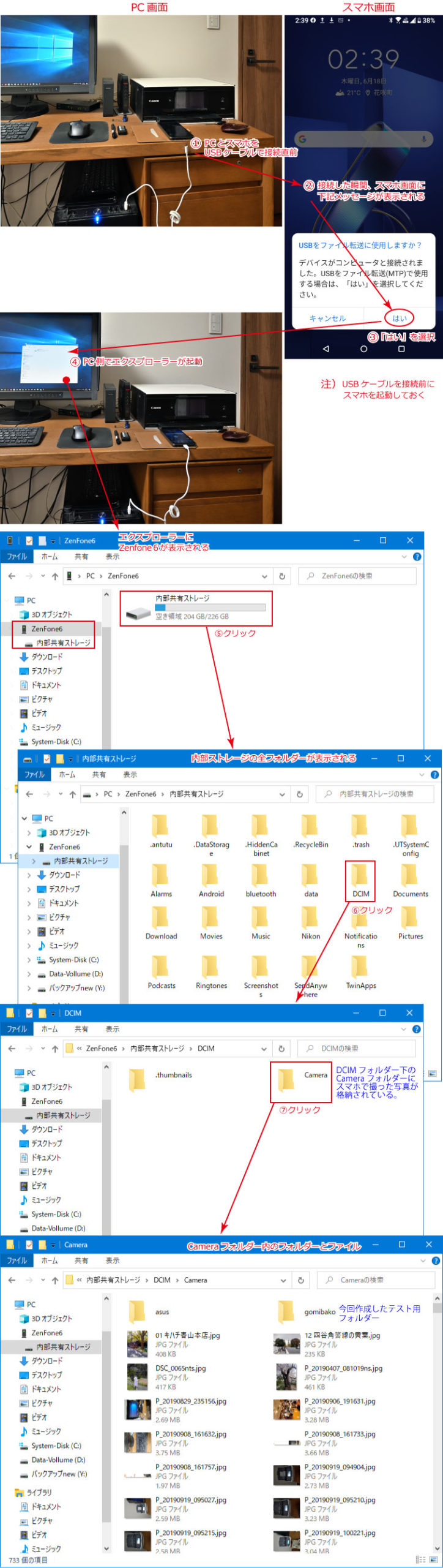Viewport: 443px width, 1568px height.
Task: Open the Camera folder in DCIM
Action: [x=286, y=1080]
